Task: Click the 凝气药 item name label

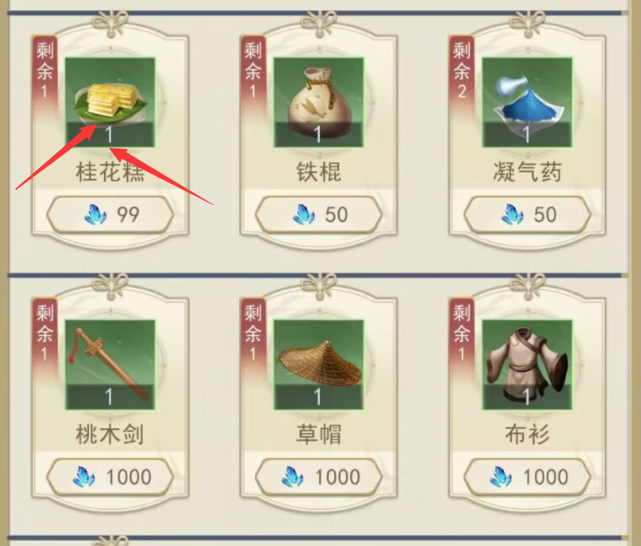Action: tap(527, 172)
